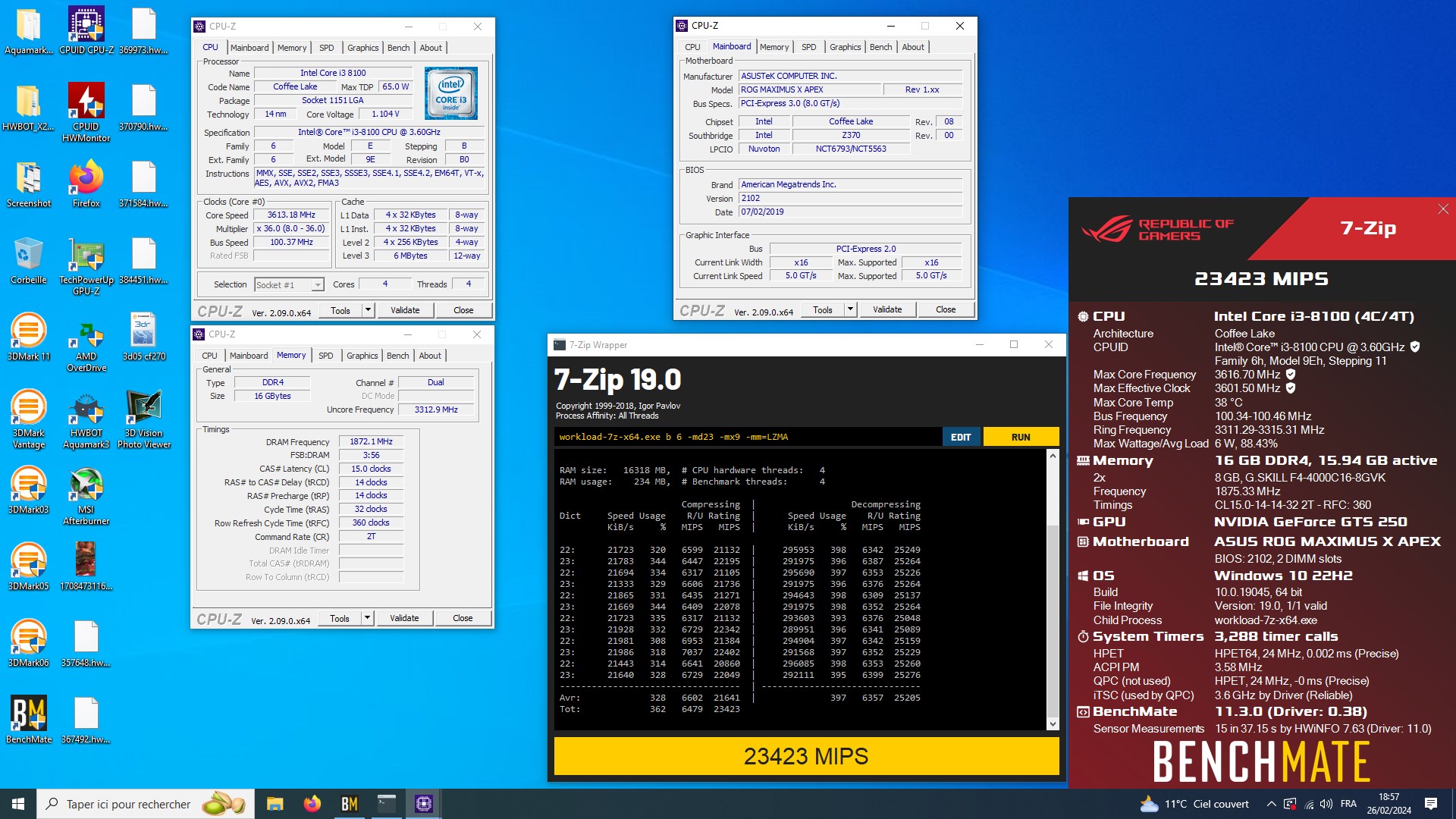Select the Bench tab in CPU window

coord(398,48)
